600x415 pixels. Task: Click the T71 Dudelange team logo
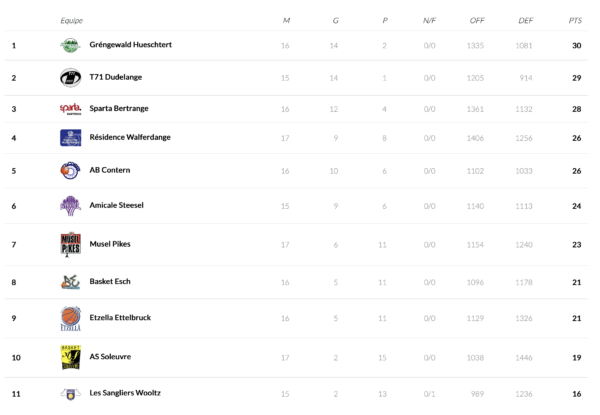pyautogui.click(x=70, y=77)
